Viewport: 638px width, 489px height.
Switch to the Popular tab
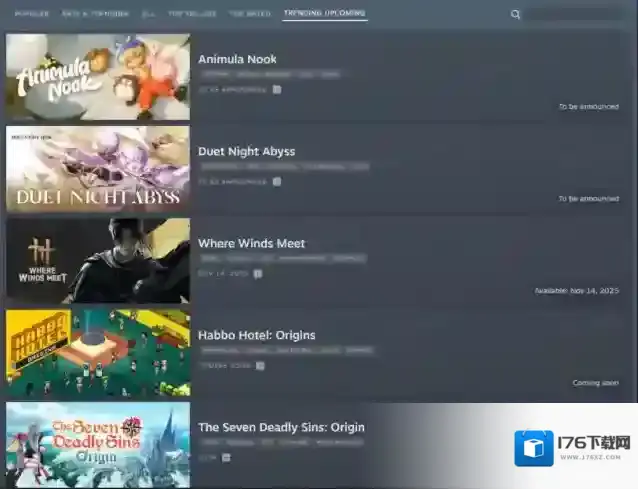(x=32, y=15)
